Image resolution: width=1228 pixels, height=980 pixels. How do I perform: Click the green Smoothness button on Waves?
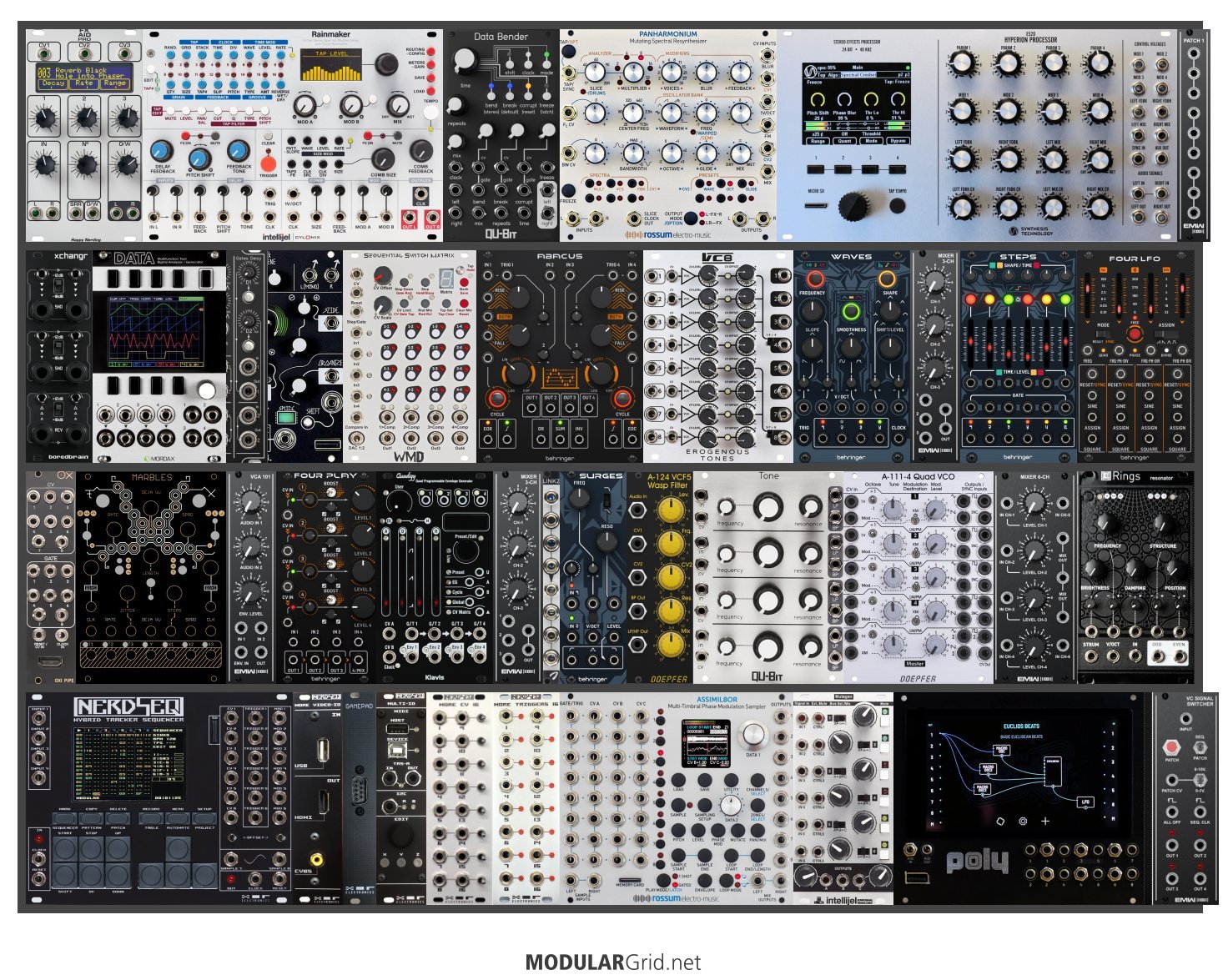(x=851, y=312)
